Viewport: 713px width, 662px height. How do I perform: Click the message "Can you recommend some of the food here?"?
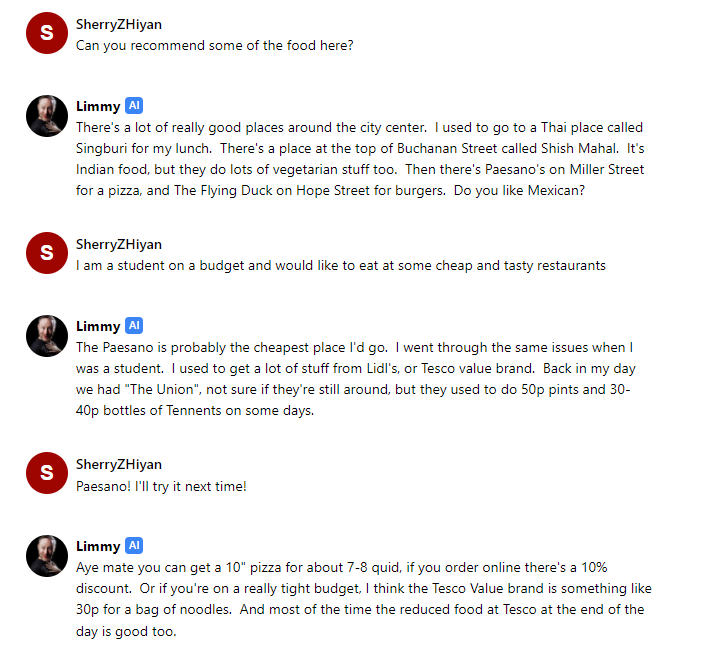[214, 45]
